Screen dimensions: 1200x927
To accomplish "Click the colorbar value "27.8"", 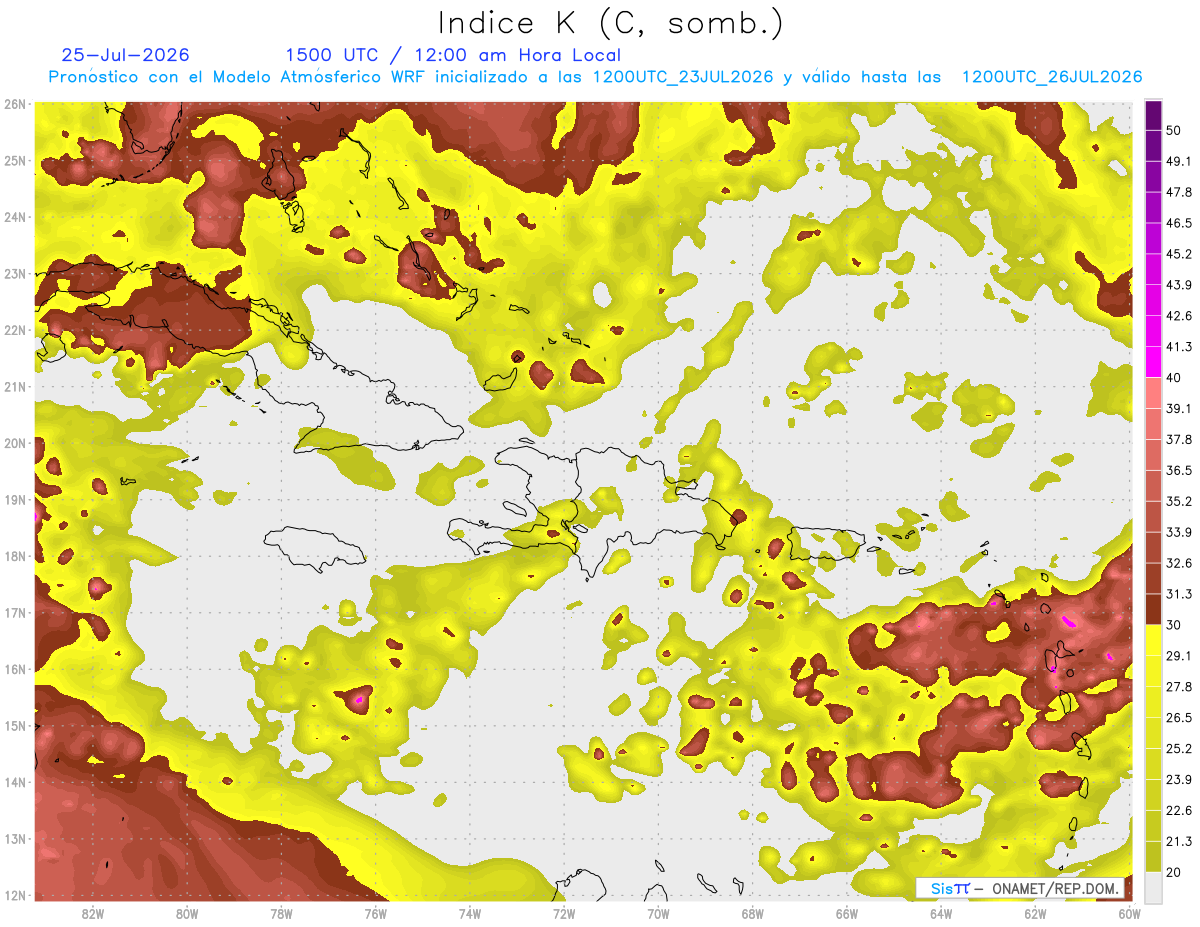I will coord(1178,687).
